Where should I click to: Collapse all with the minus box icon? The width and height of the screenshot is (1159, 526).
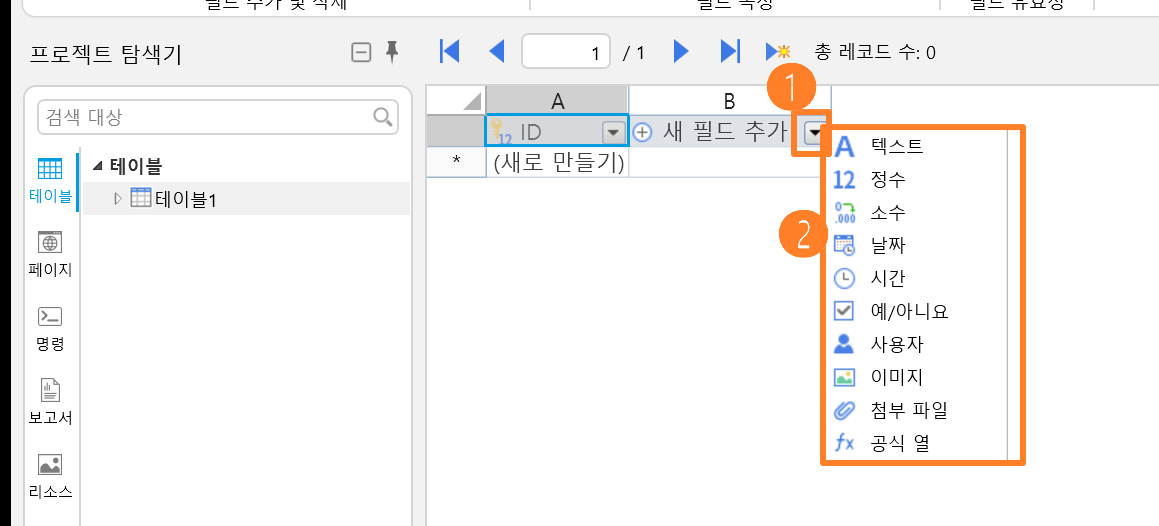tap(361, 52)
